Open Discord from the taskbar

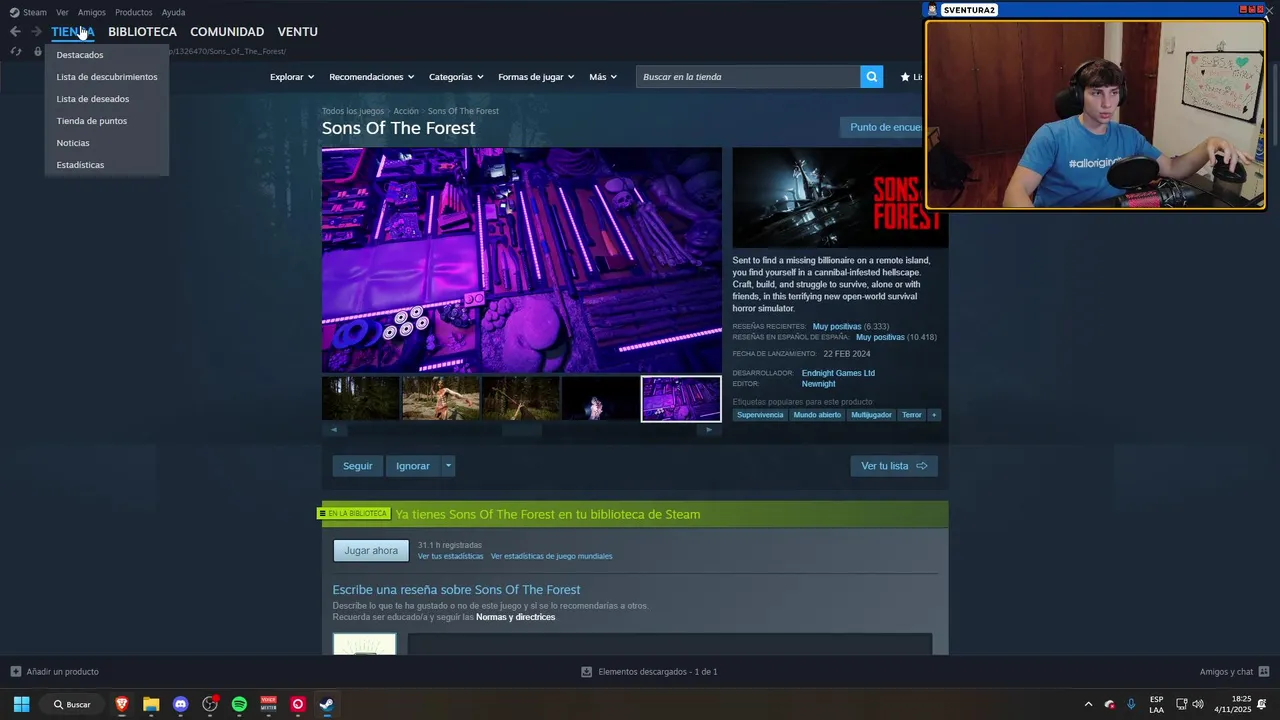(180, 704)
